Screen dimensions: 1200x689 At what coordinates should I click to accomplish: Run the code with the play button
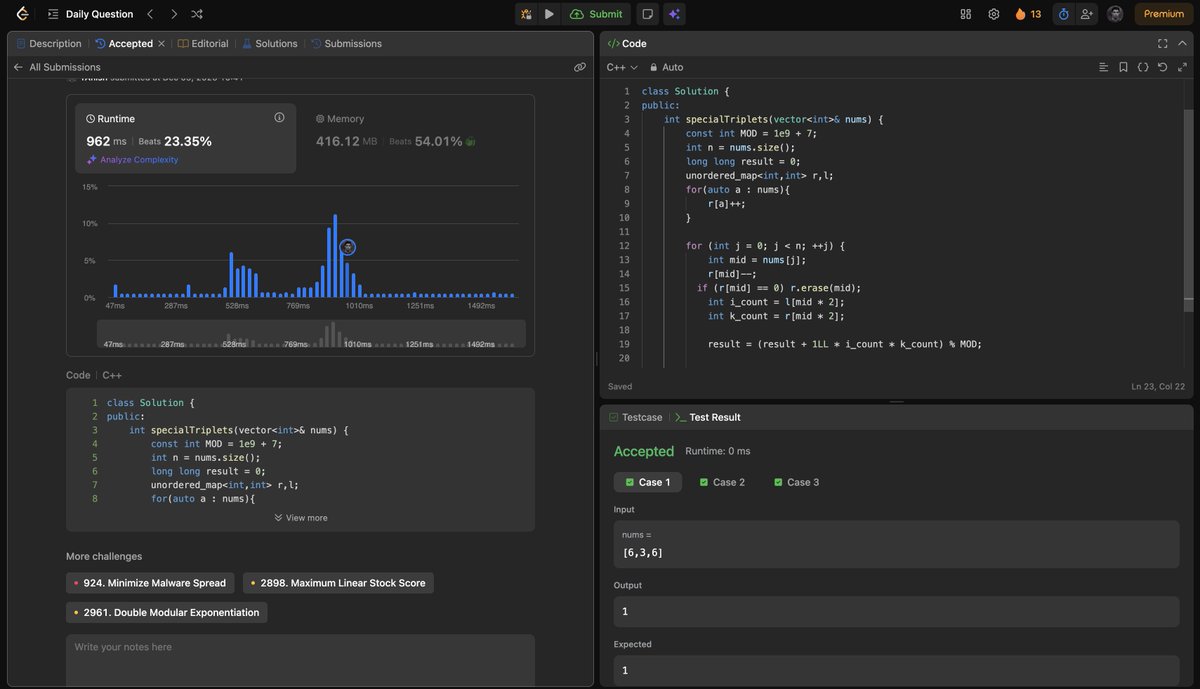pos(549,14)
